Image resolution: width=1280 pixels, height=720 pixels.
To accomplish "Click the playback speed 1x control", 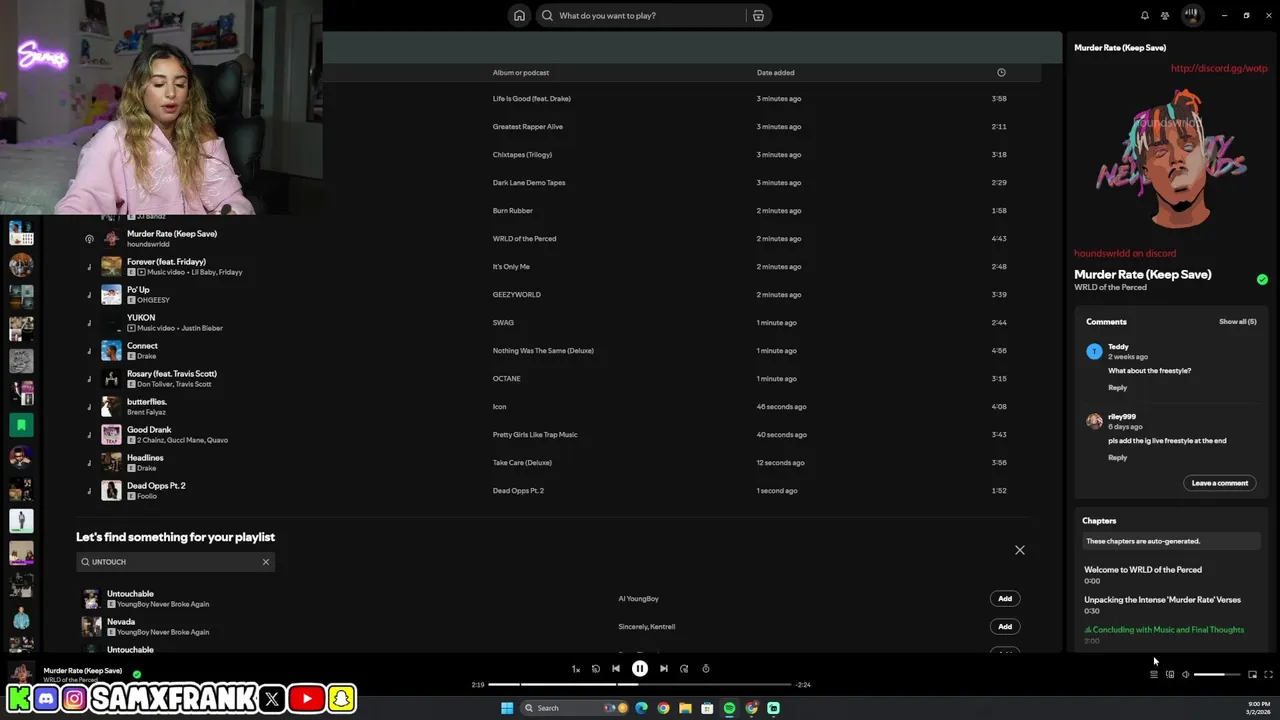I will (575, 669).
